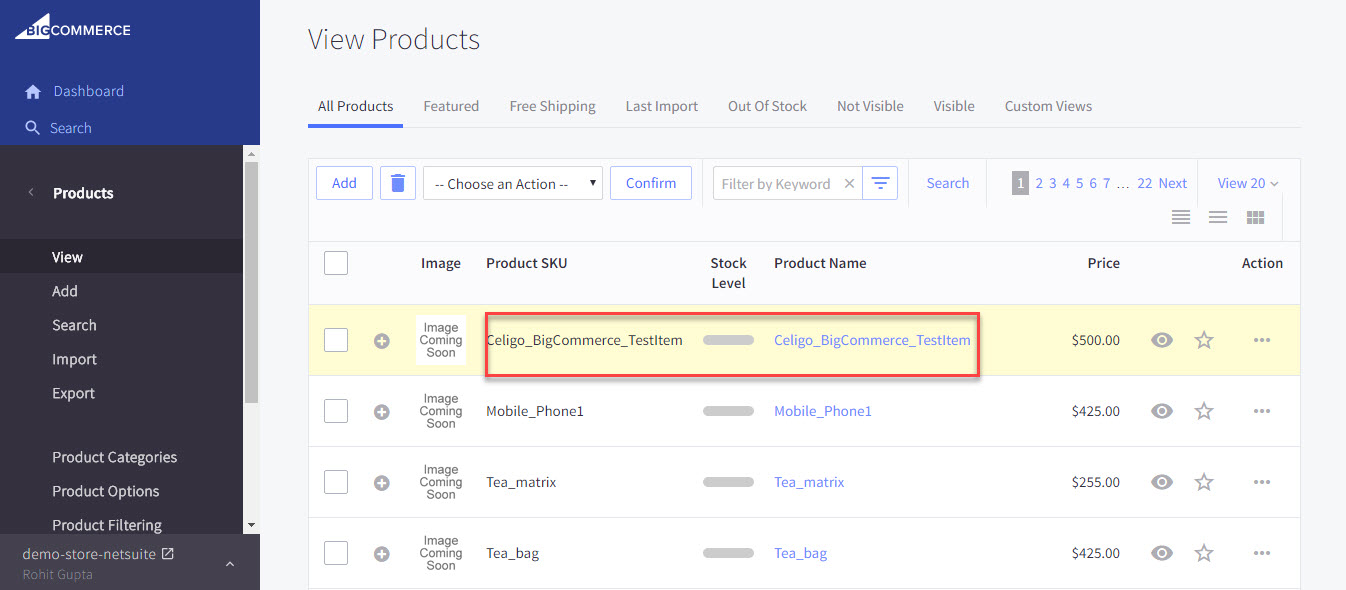Switch to grid view icon
Viewport: 1346px width, 590px height.
(1256, 217)
